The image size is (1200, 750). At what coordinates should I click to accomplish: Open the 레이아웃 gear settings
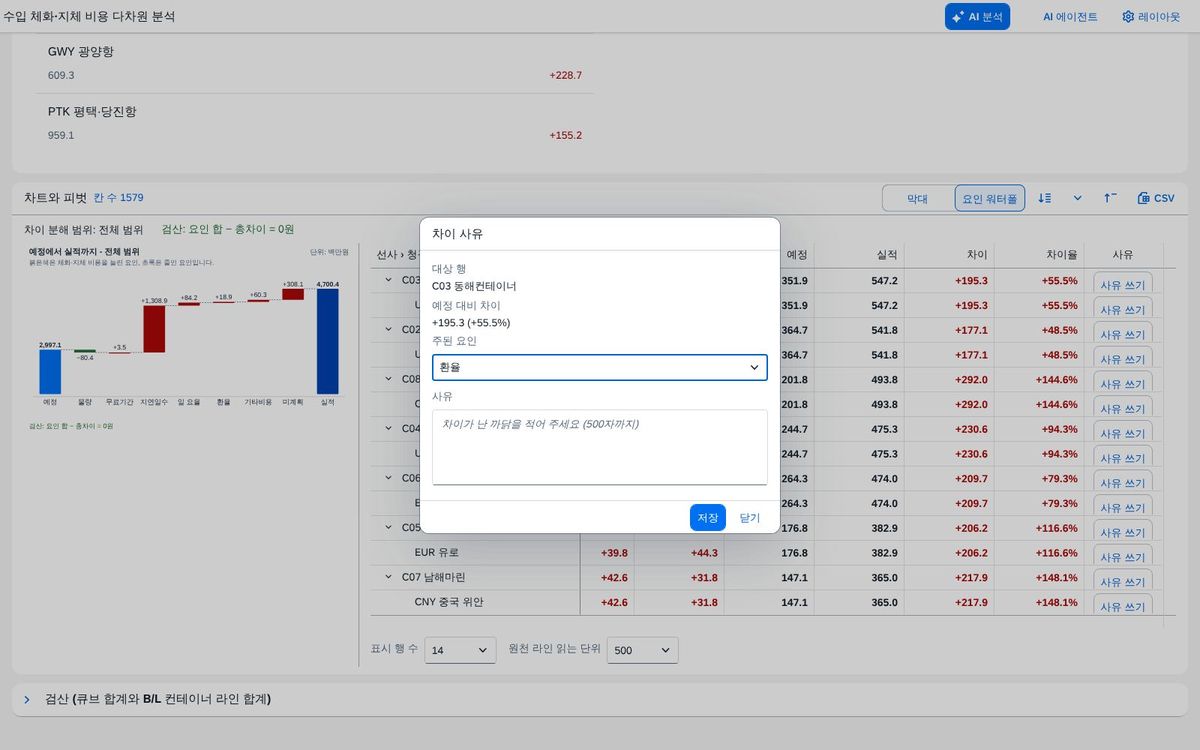1150,17
